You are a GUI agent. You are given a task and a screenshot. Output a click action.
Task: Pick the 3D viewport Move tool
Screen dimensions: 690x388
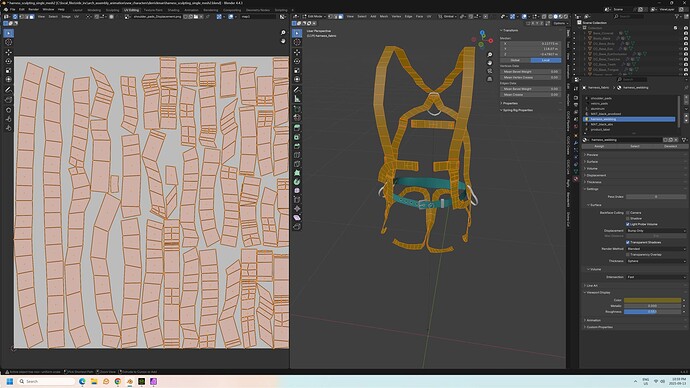click(x=297, y=52)
